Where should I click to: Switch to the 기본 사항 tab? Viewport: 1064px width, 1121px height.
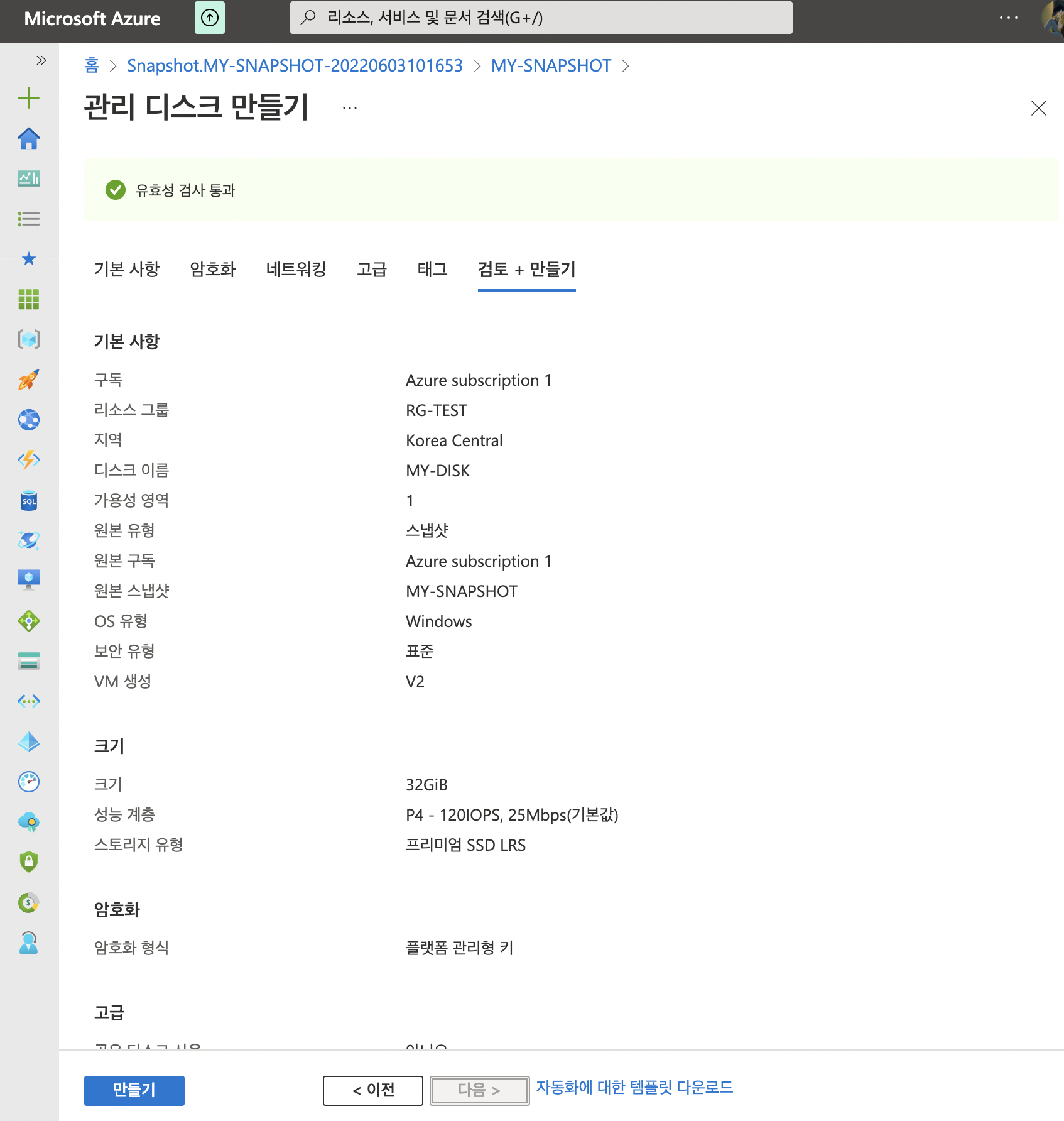127,270
